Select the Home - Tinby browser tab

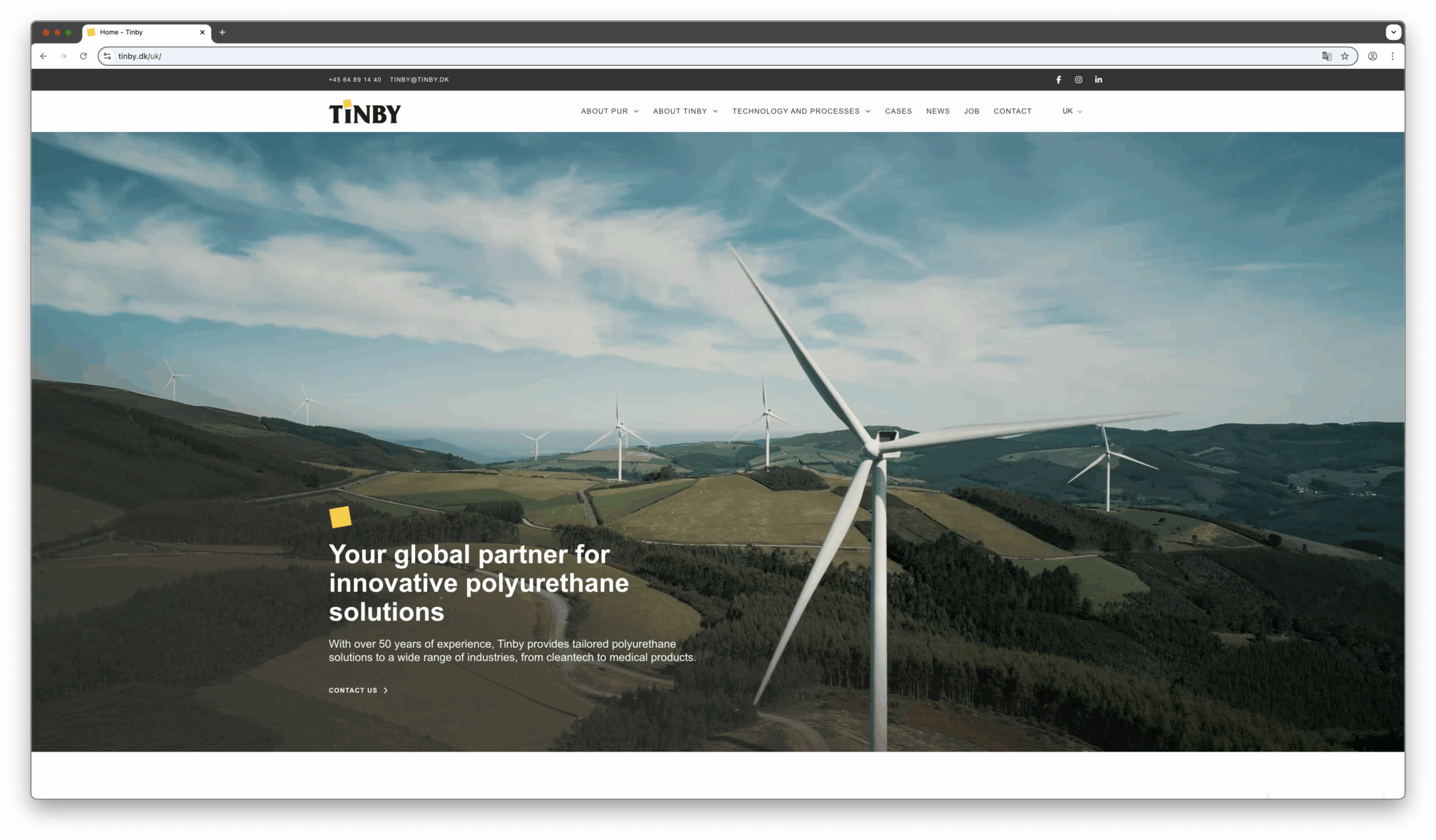[x=147, y=32]
